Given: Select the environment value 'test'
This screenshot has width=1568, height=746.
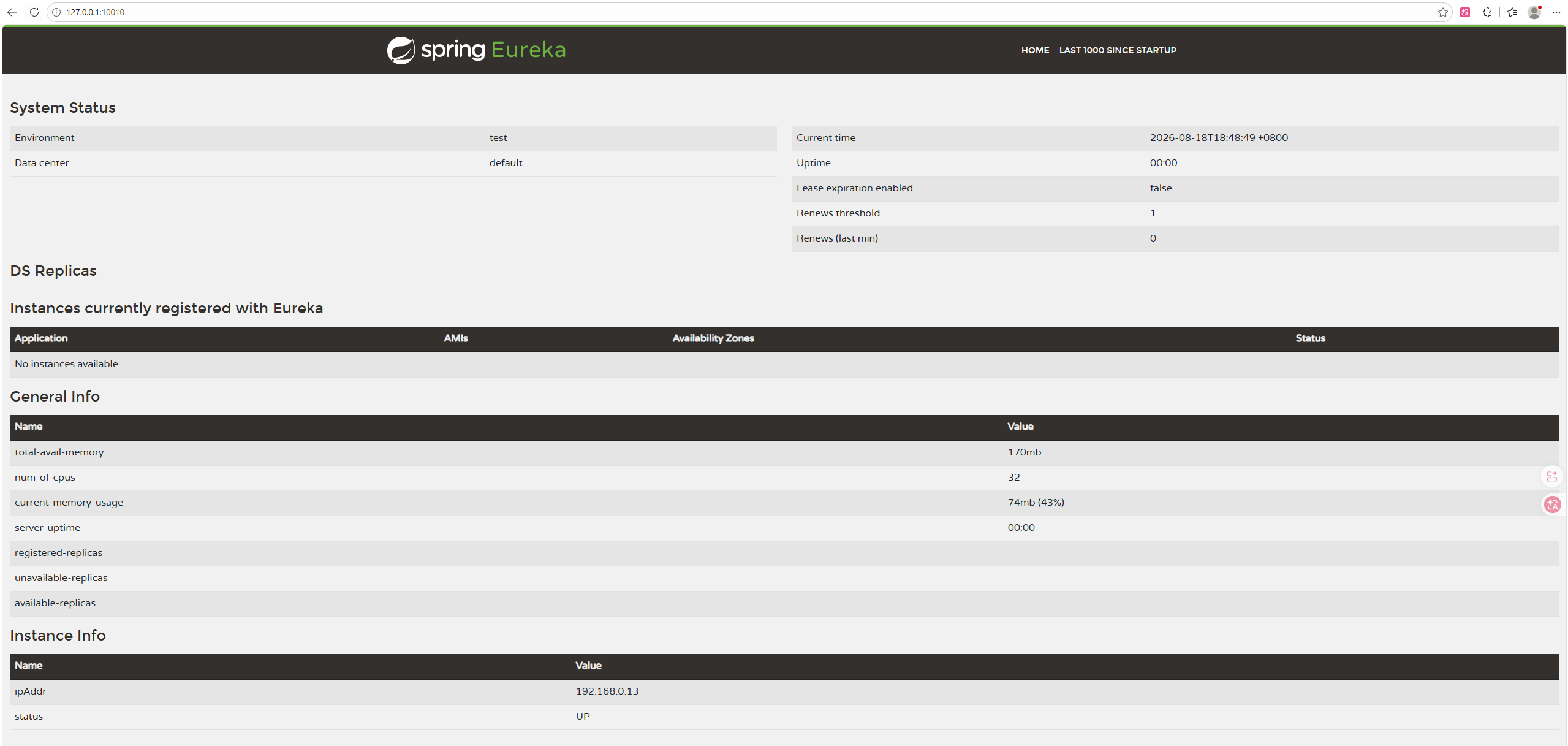Looking at the screenshot, I should click(x=498, y=138).
